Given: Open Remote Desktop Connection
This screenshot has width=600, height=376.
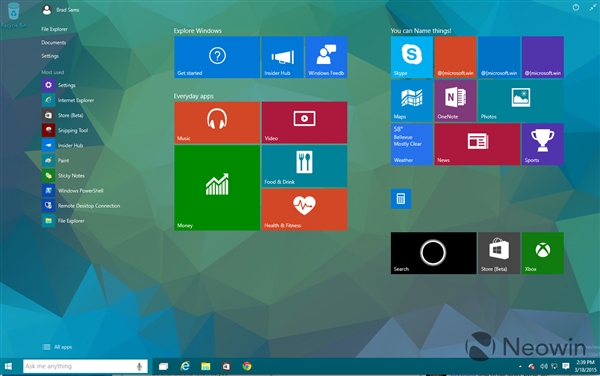Looking at the screenshot, I should pyautogui.click(x=81, y=206).
